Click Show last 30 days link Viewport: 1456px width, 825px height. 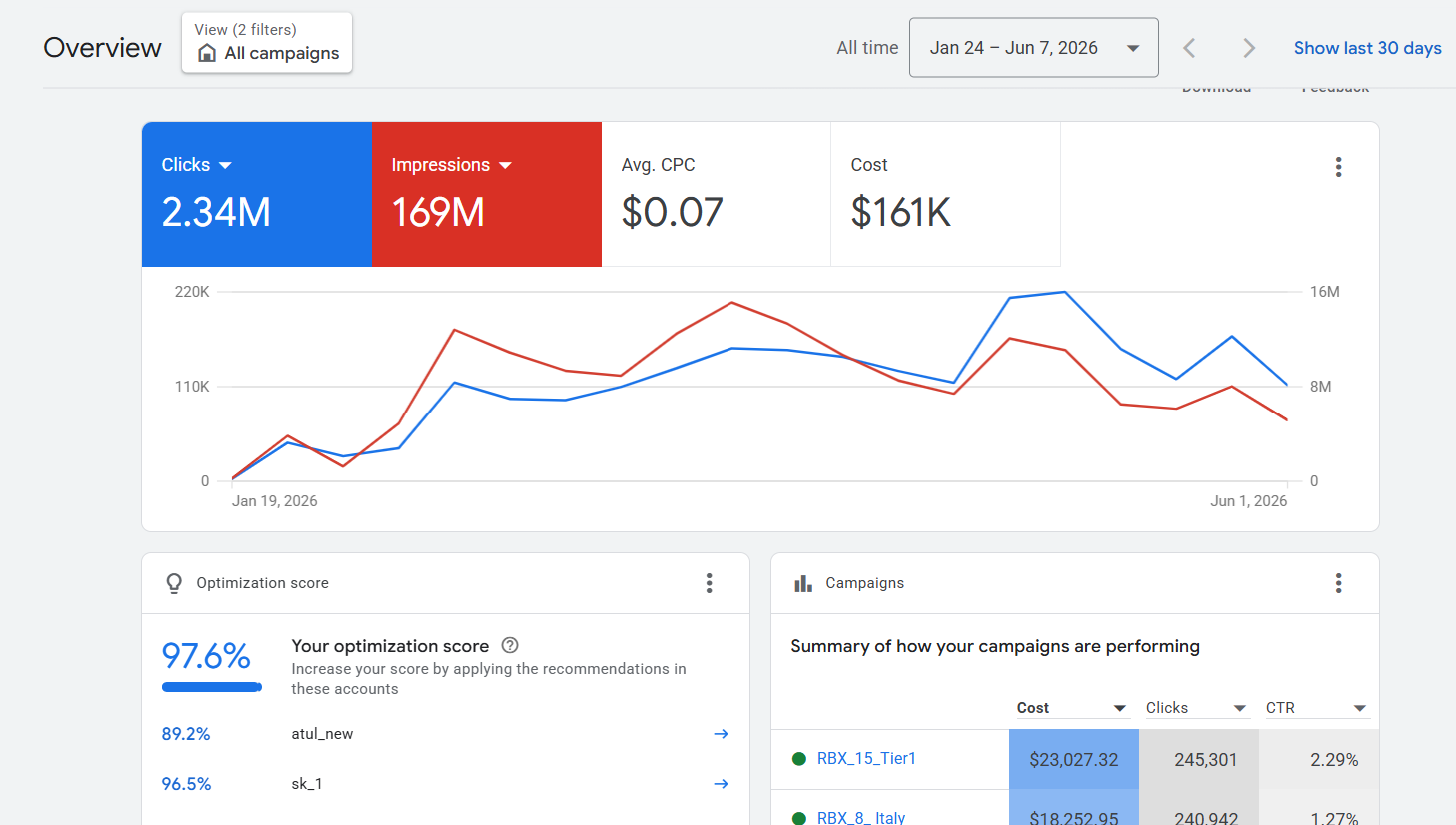[x=1367, y=48]
